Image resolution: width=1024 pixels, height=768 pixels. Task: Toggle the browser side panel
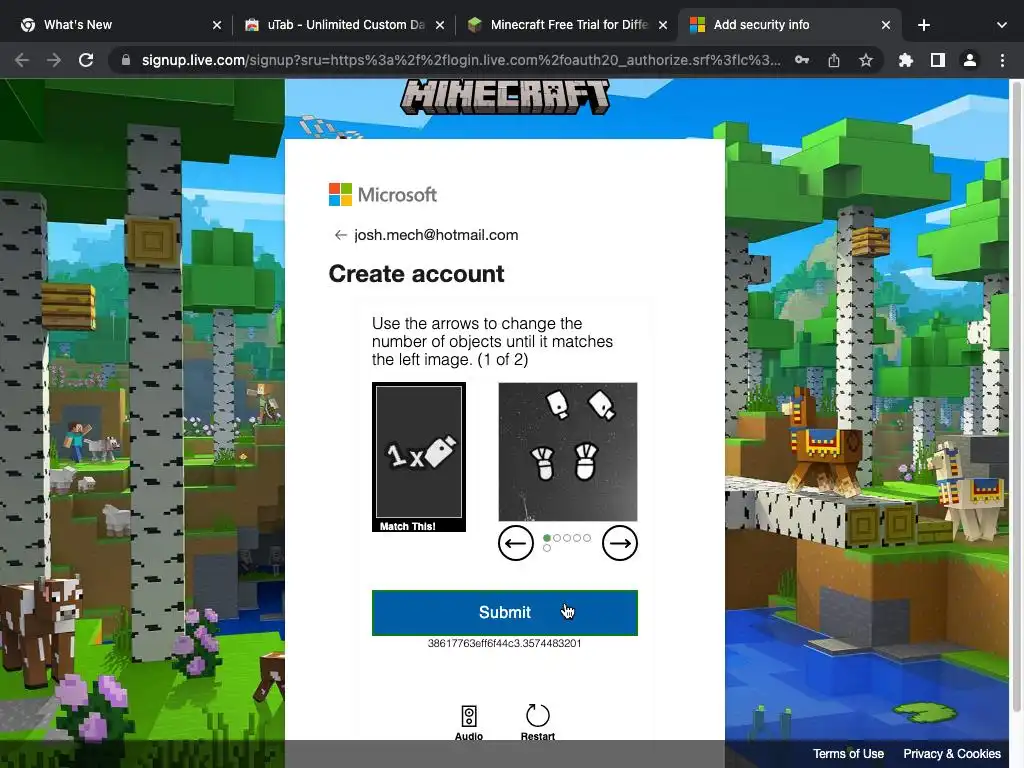[x=938, y=60]
